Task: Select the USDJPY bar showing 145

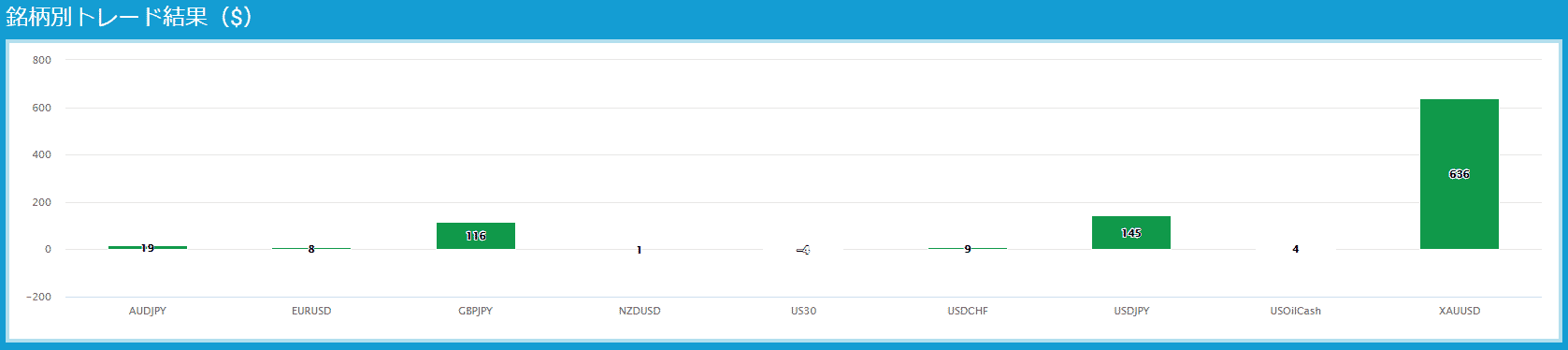Action: [1131, 232]
